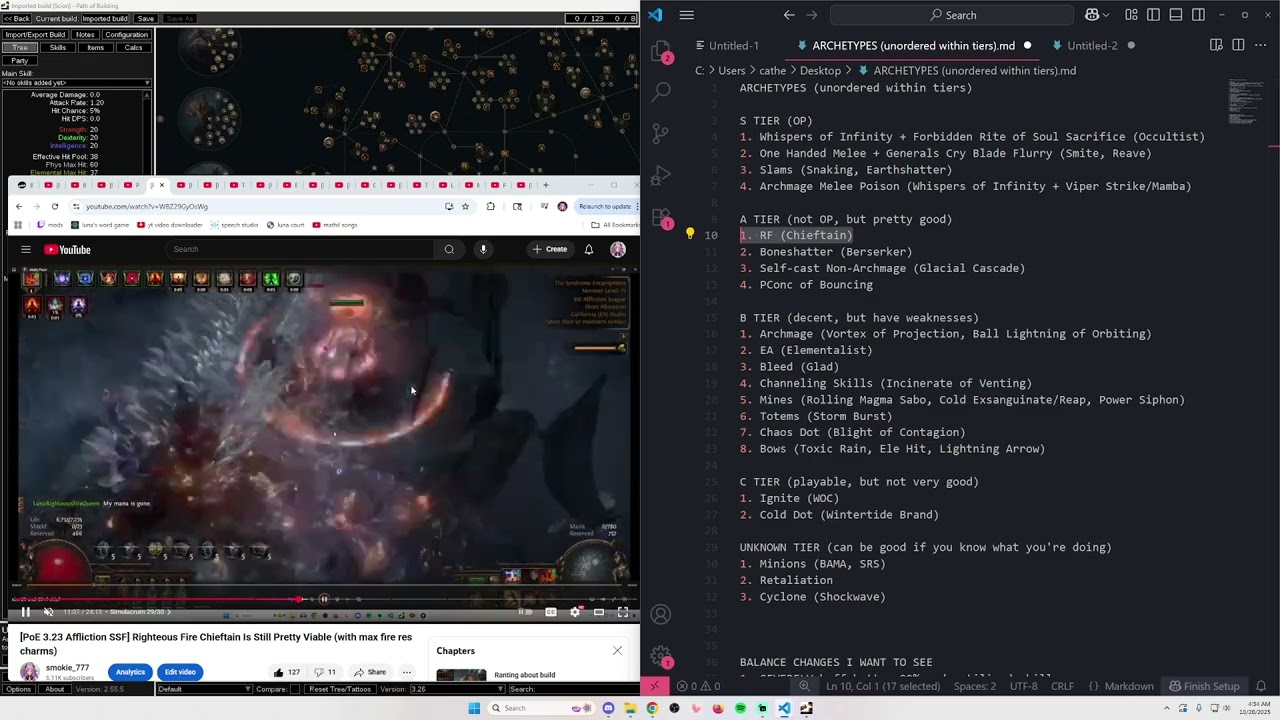Open VS Code Search sidebar icon
This screenshot has width=1280, height=720.
[660, 92]
